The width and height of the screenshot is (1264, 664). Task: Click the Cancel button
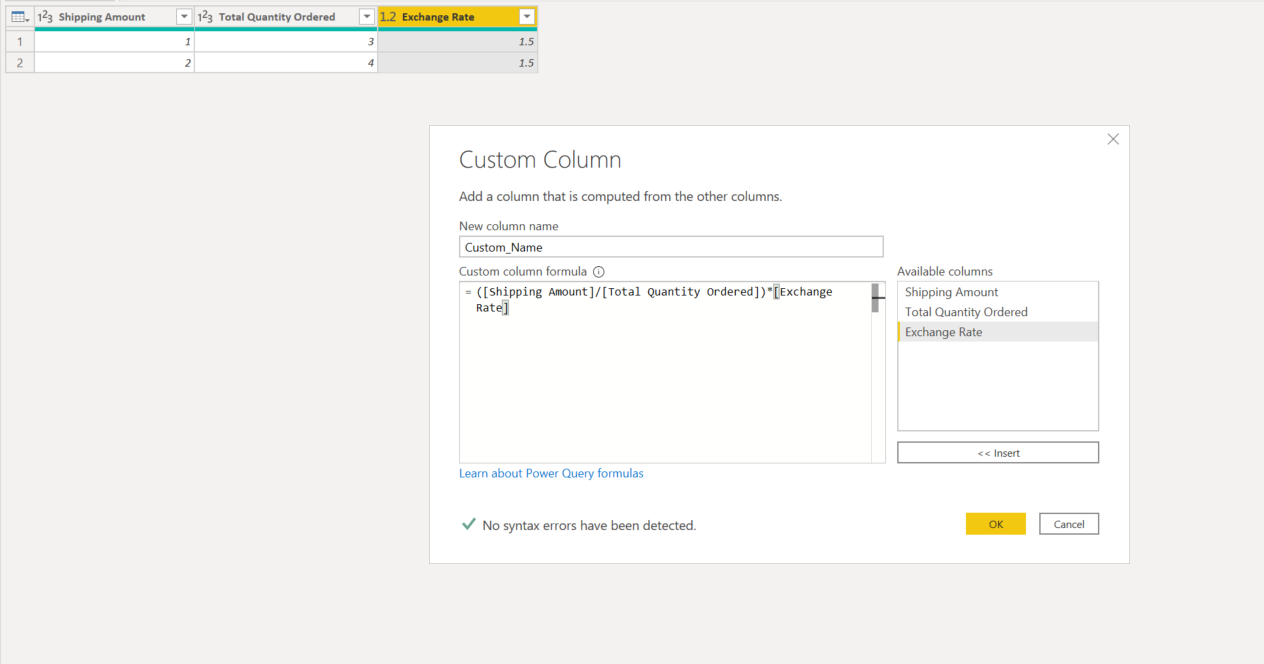1069,524
